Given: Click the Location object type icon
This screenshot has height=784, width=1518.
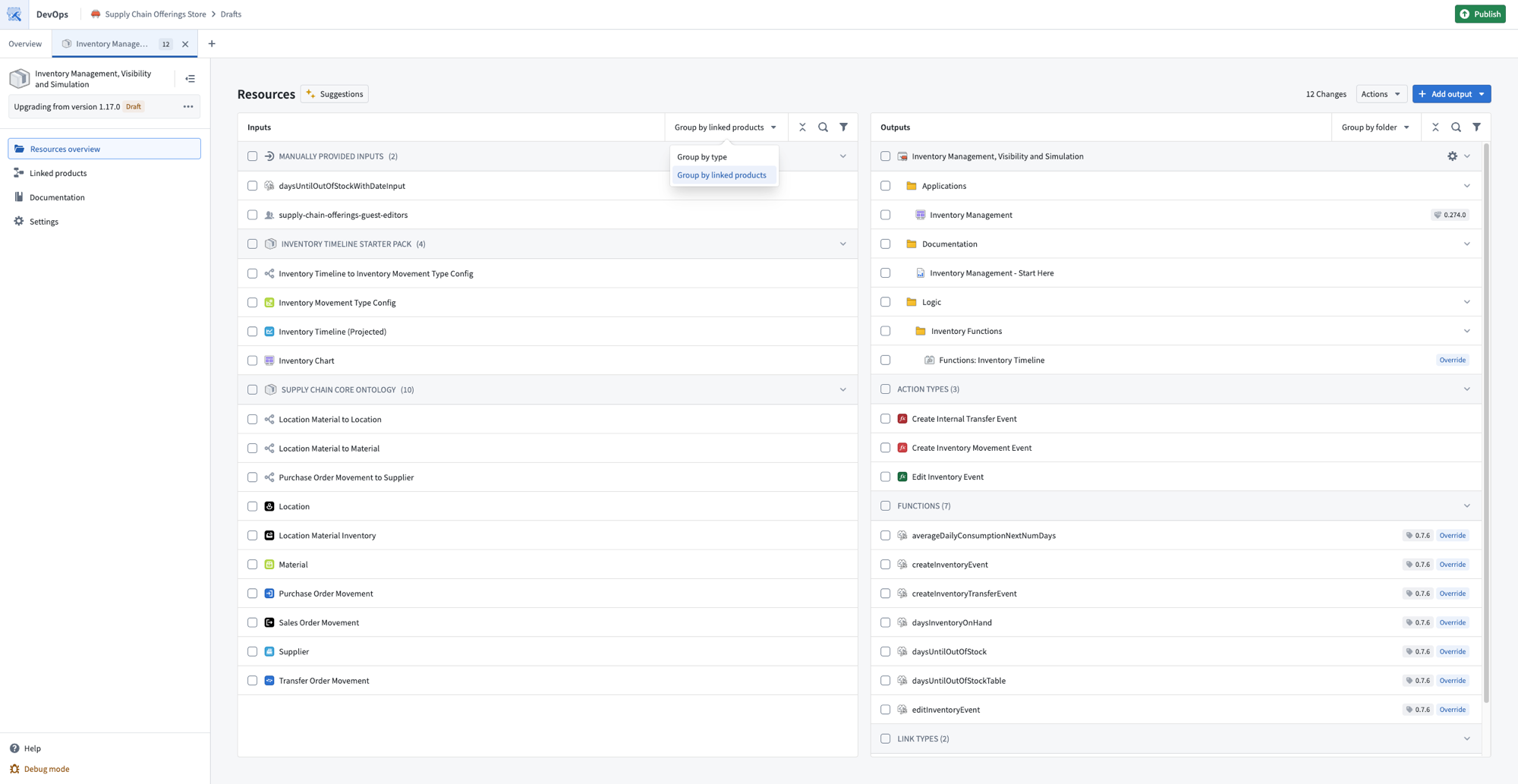Looking at the screenshot, I should (269, 506).
